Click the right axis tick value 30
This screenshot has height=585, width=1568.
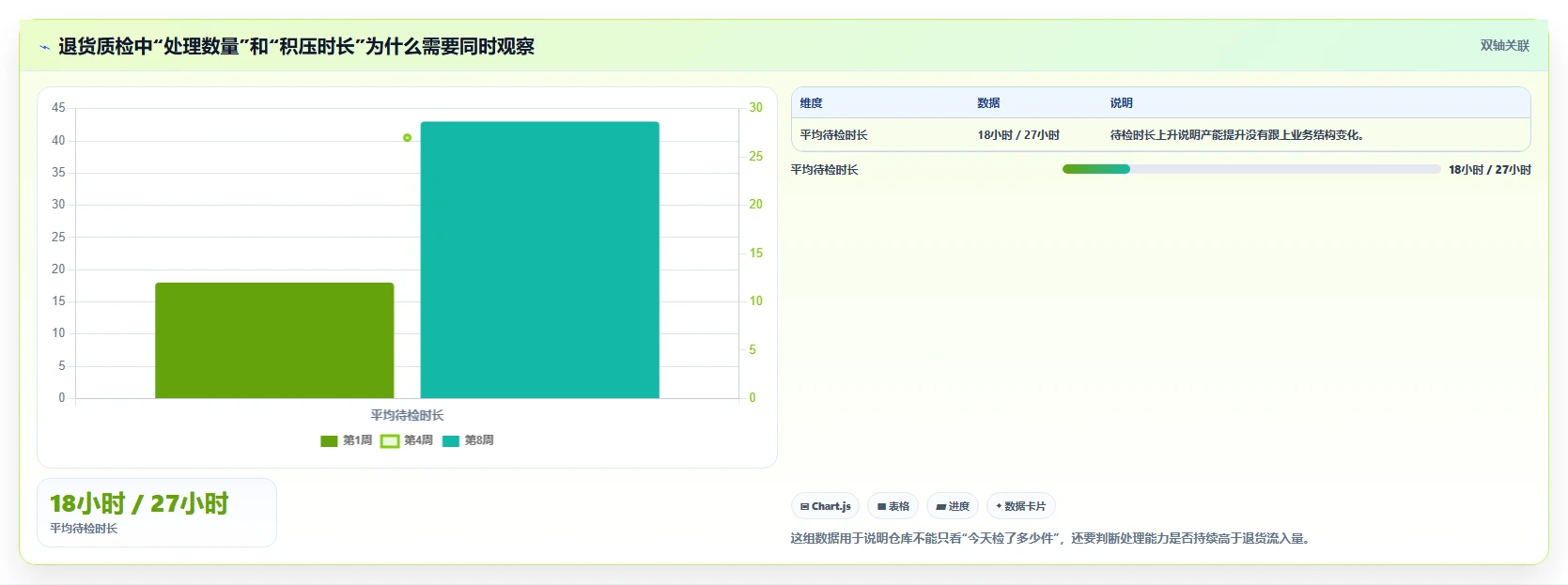755,108
